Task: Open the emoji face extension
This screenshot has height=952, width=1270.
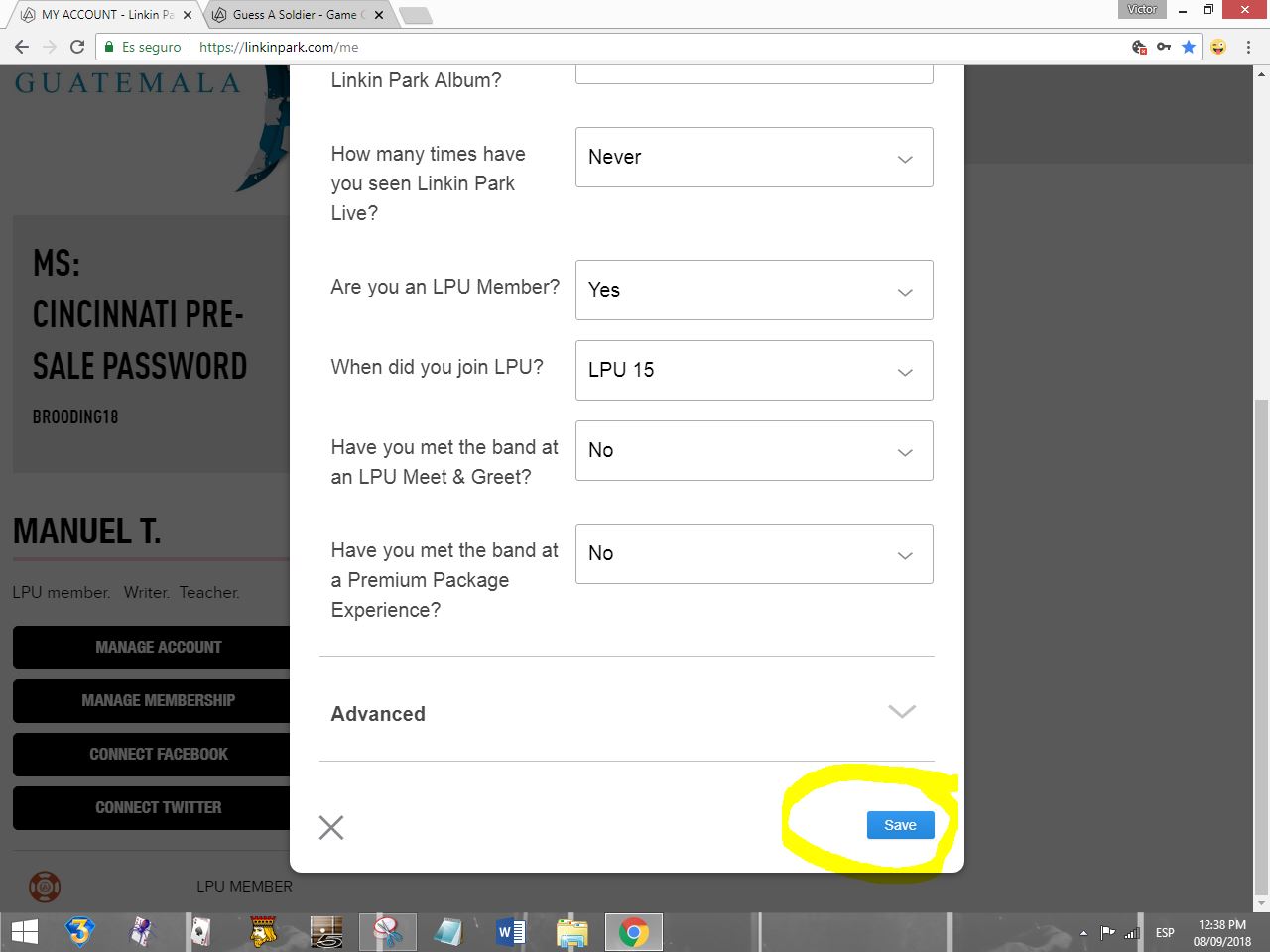Action: point(1218,47)
